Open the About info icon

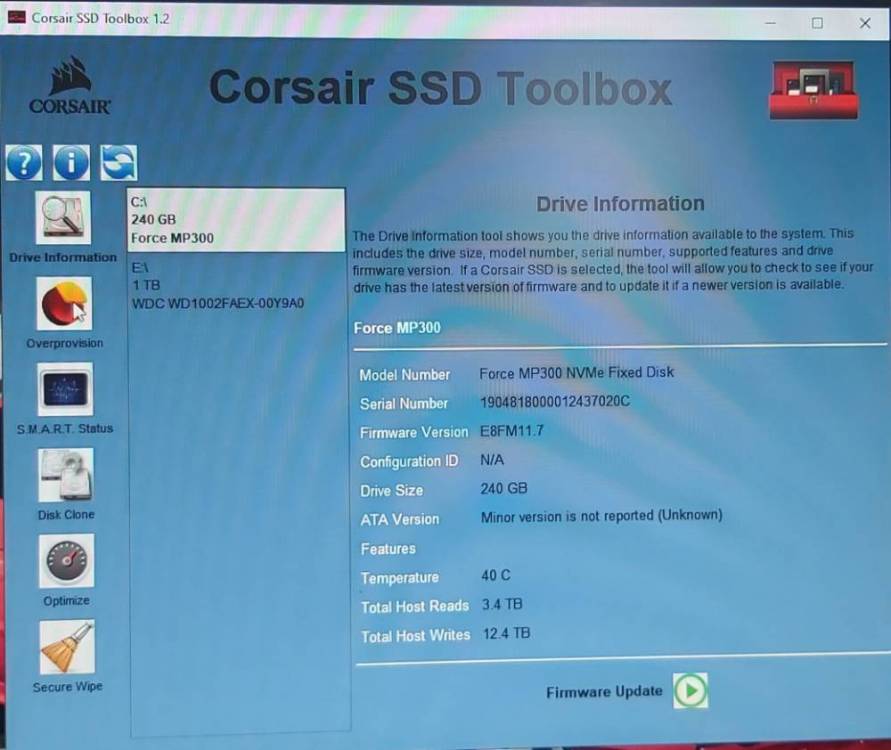(x=71, y=162)
